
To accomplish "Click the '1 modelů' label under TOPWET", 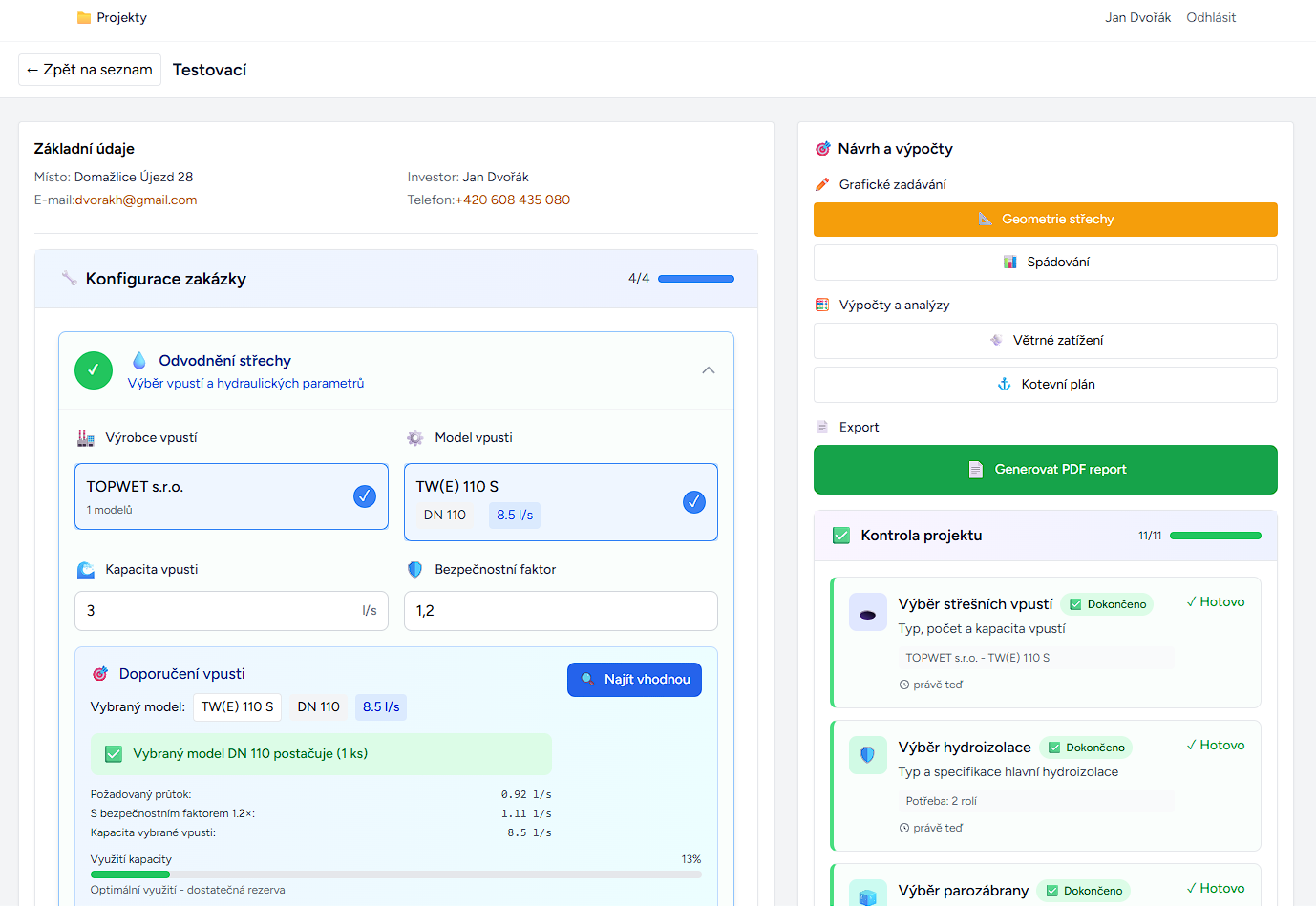I will 110,510.
